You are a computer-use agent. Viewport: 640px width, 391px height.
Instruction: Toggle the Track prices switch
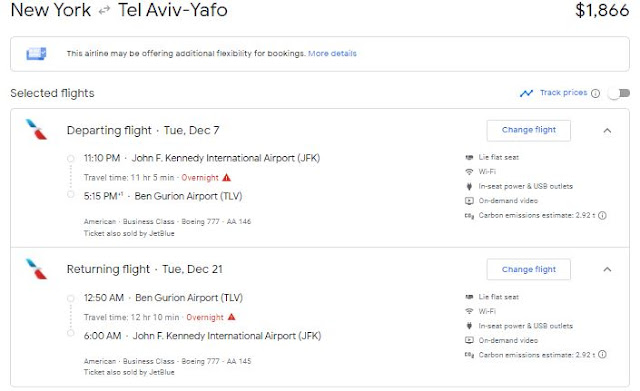(x=619, y=93)
